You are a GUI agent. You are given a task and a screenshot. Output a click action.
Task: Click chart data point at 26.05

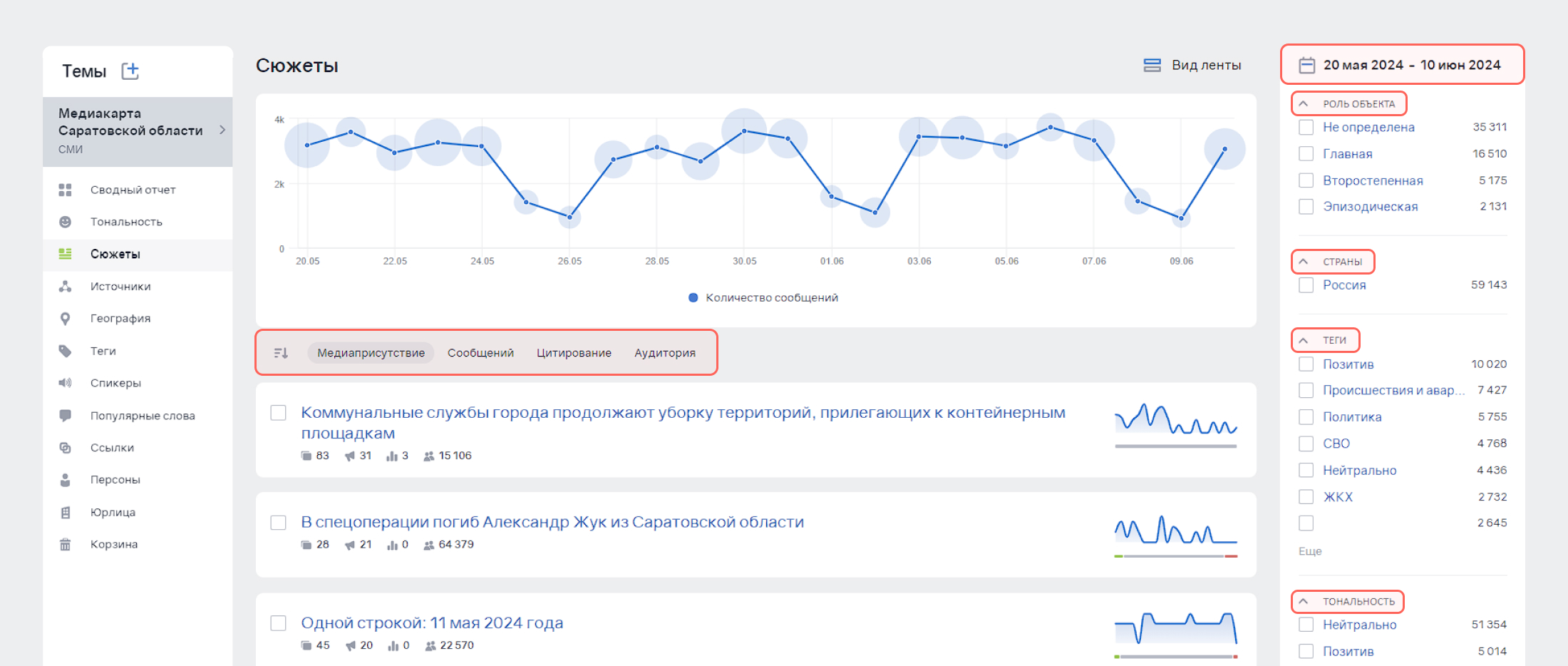pyautogui.click(x=569, y=217)
